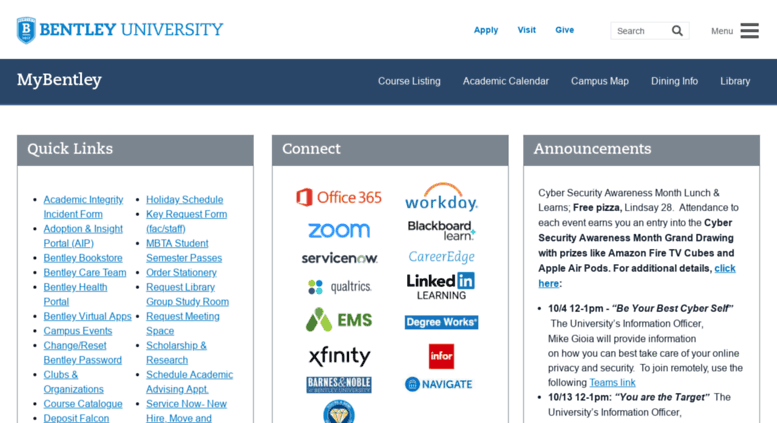
Task: Open the Qualtrics logo link
Action: click(x=339, y=287)
